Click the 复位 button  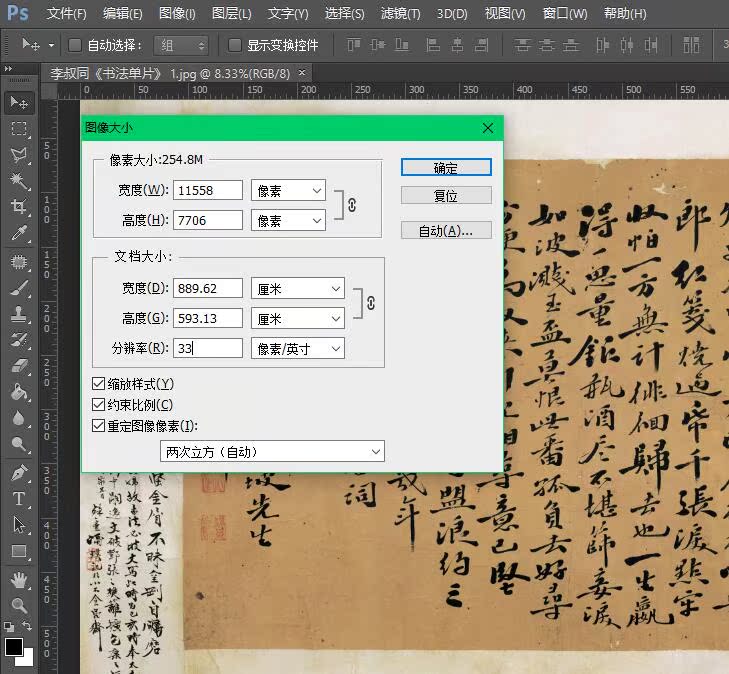click(x=446, y=196)
